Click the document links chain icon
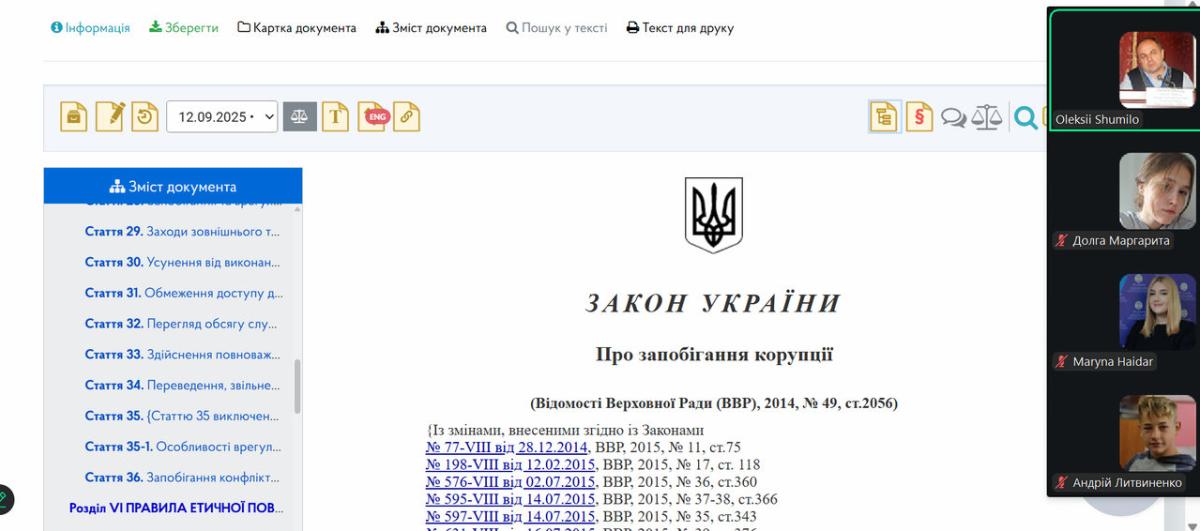 tap(406, 117)
